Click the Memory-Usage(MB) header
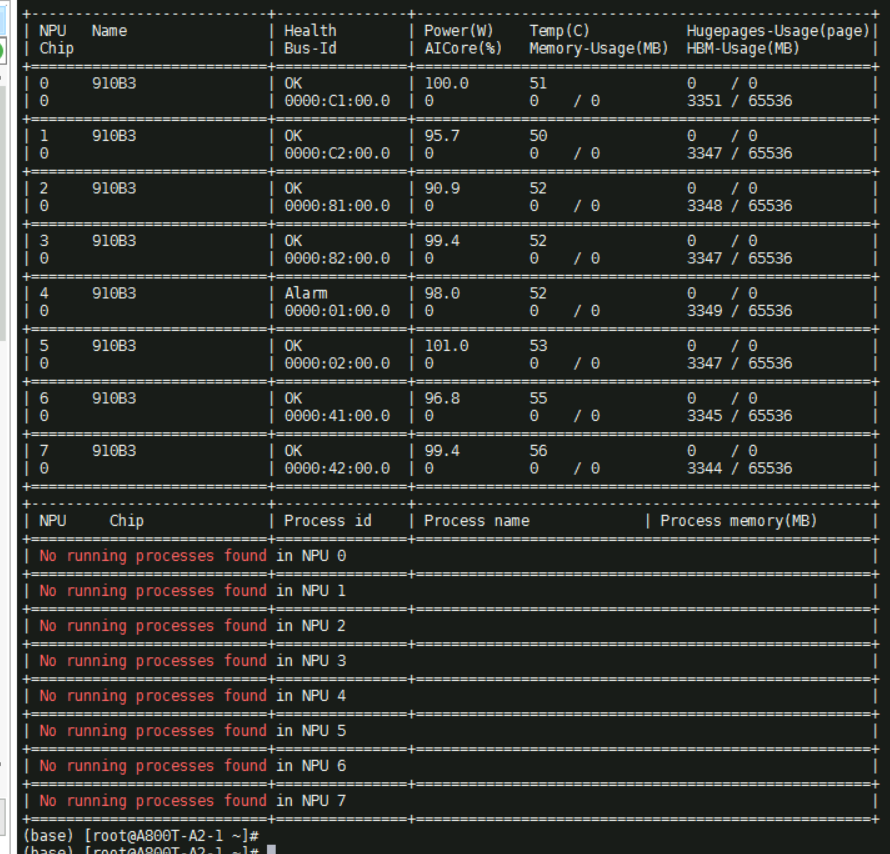890x854 pixels. 599,49
